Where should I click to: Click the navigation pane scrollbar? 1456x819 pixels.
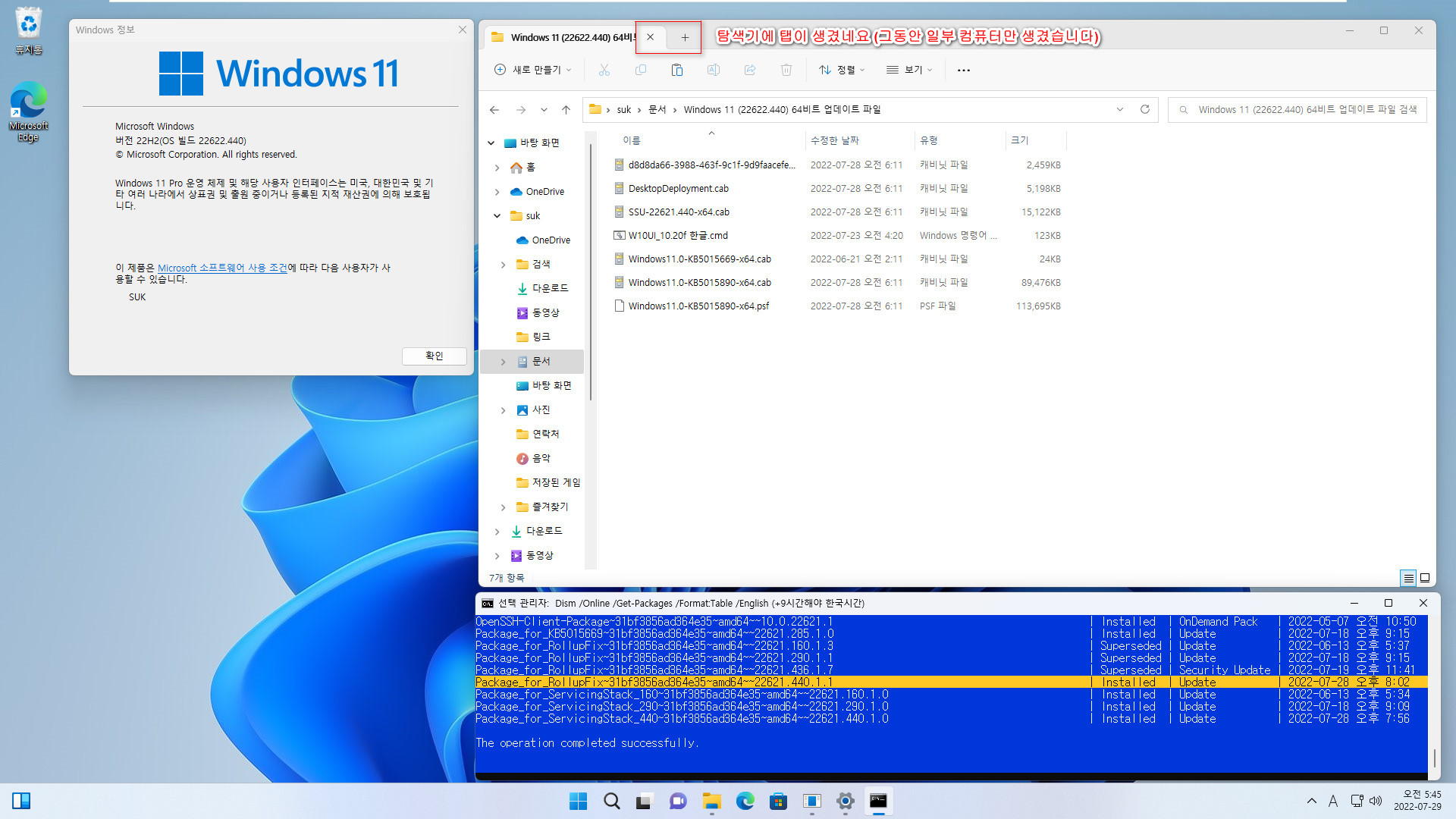[591, 273]
